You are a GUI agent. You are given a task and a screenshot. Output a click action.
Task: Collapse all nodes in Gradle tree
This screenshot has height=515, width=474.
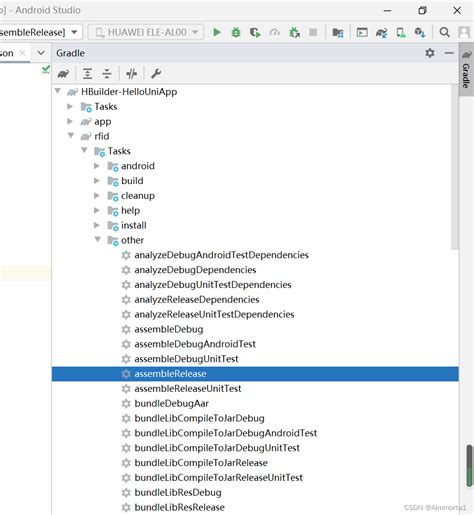107,73
